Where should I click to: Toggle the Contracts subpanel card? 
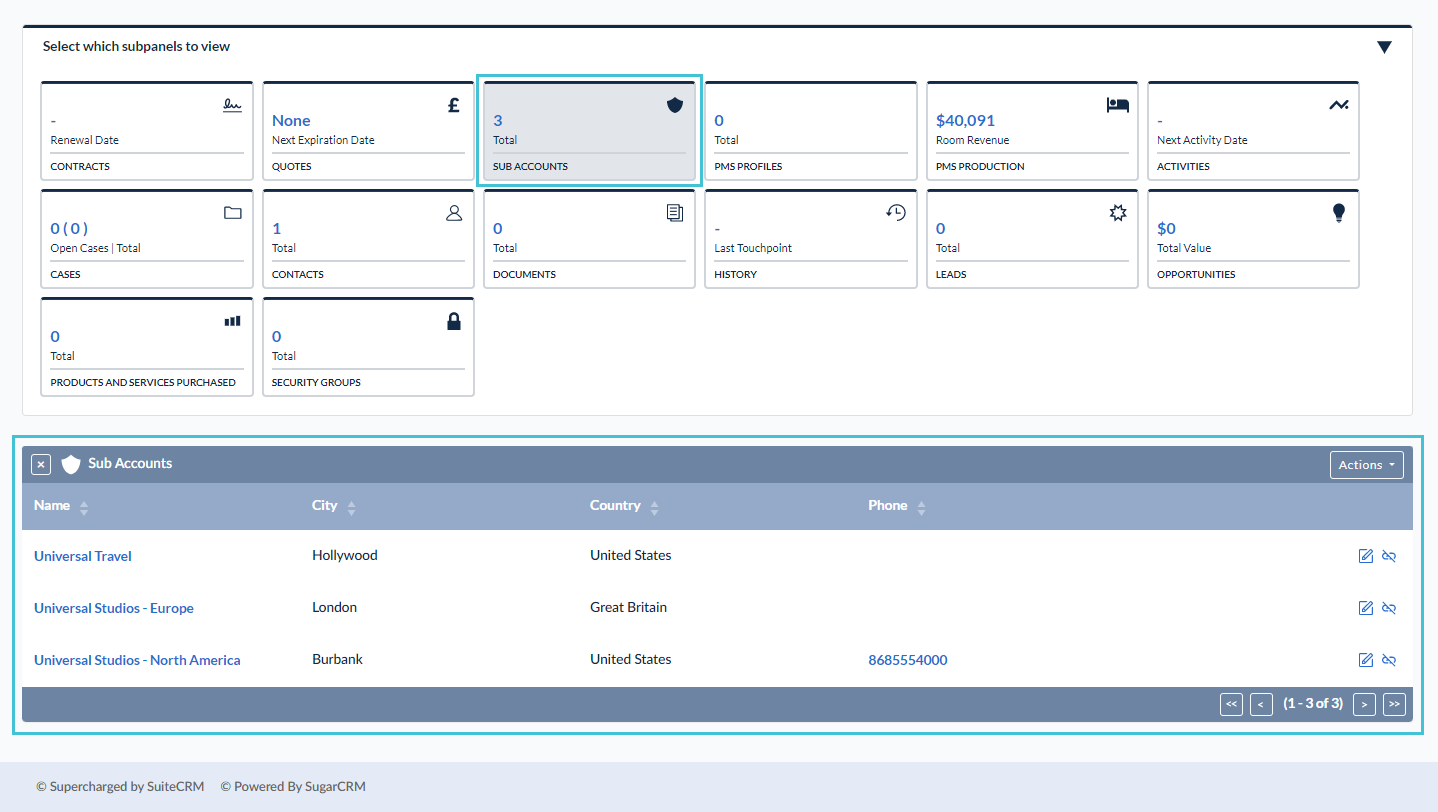point(147,131)
